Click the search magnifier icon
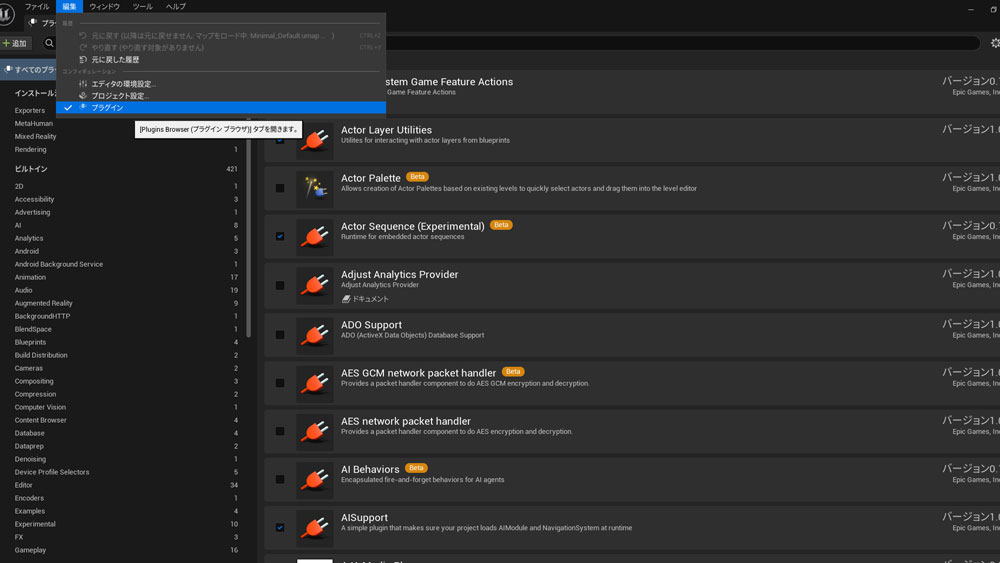1000x563 pixels. (x=49, y=43)
